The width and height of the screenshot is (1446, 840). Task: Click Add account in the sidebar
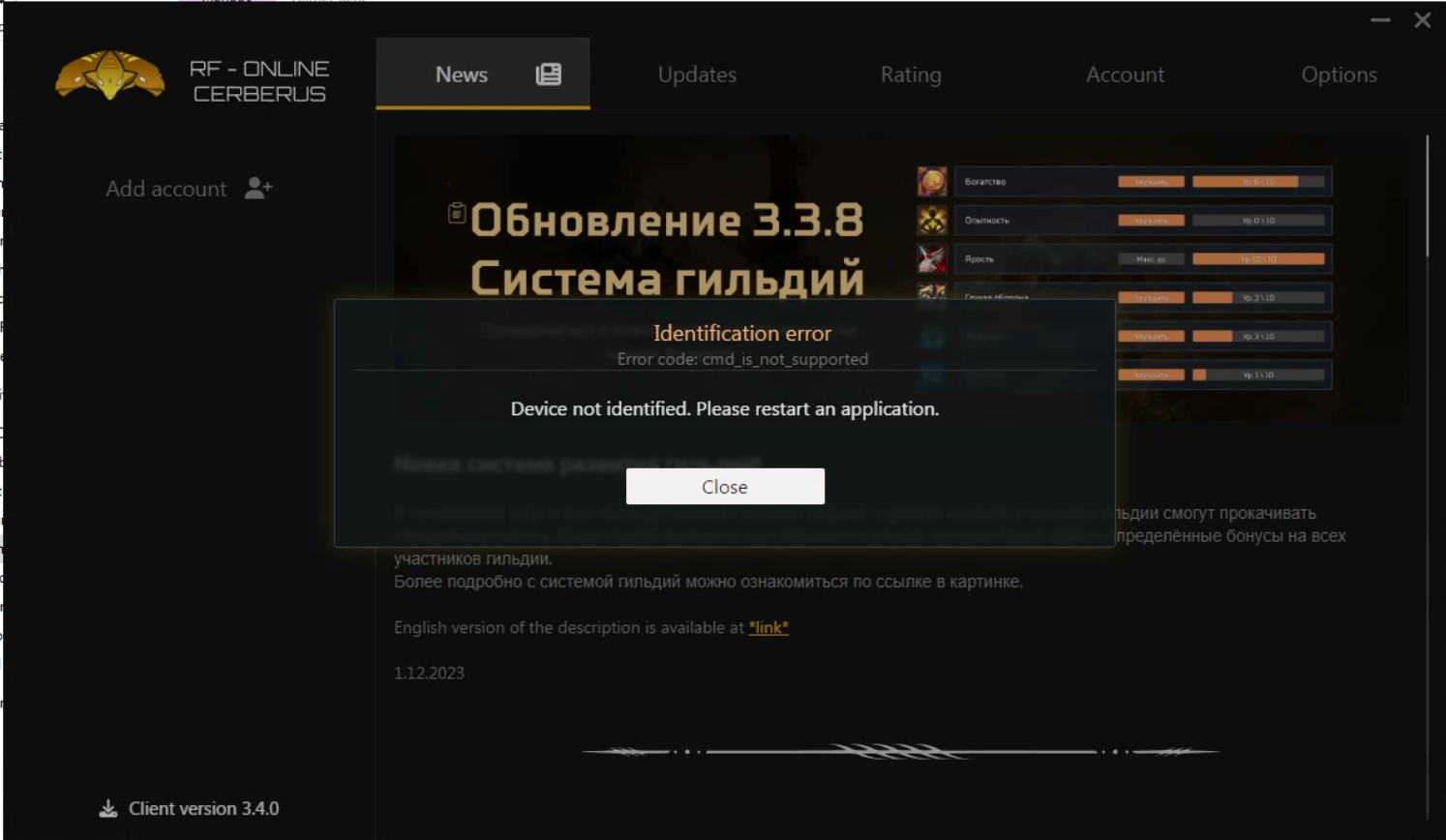point(189,189)
